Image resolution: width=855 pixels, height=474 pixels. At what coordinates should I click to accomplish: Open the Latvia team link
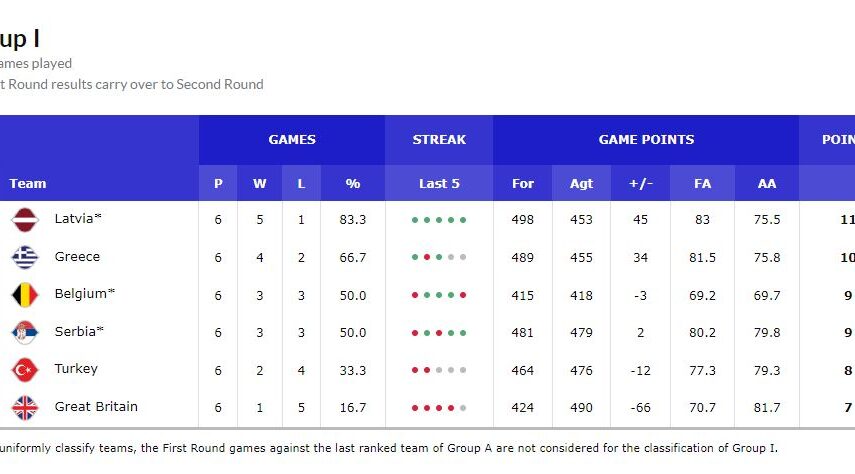click(74, 219)
